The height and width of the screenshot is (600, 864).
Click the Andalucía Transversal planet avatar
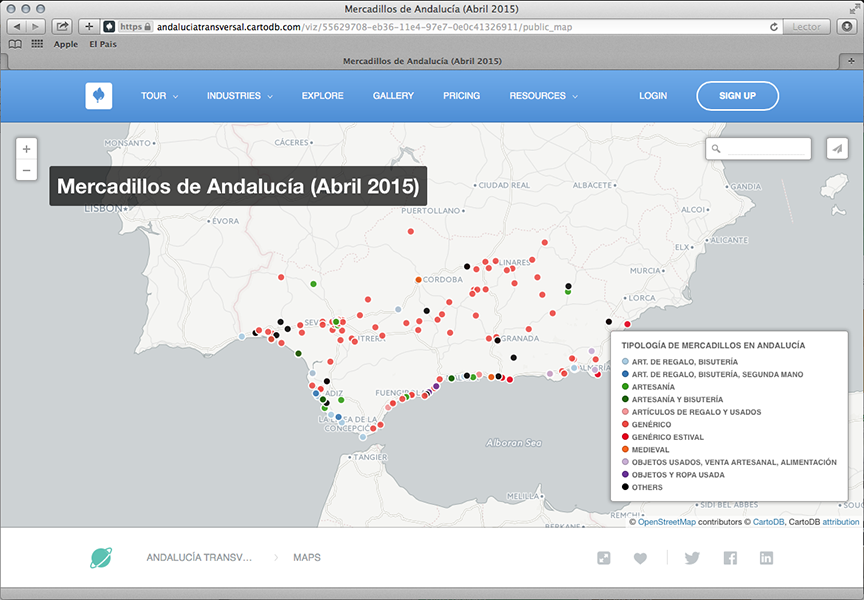[x=101, y=557]
